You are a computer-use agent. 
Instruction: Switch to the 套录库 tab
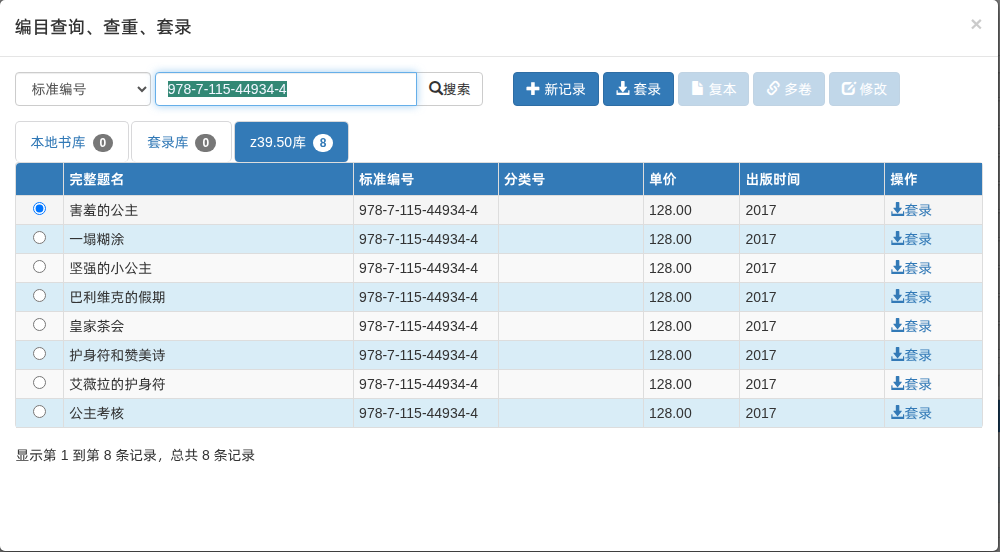pos(181,142)
